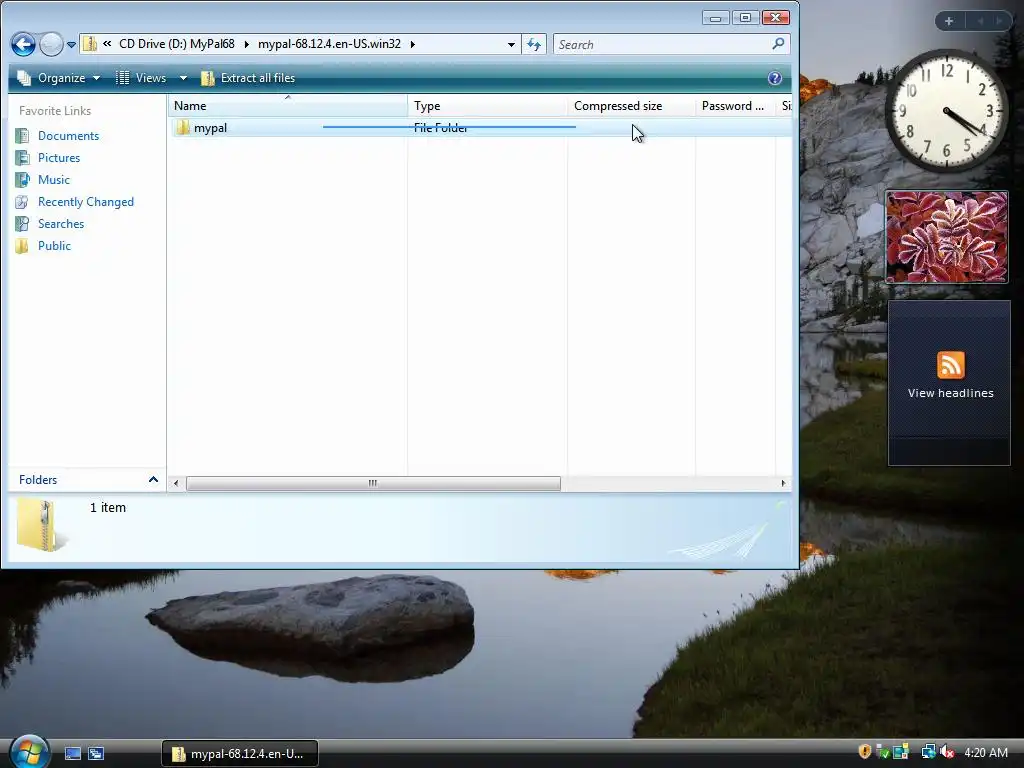Click the Recently Changed icon
Image resolution: width=1024 pixels, height=768 pixels.
tap(22, 202)
